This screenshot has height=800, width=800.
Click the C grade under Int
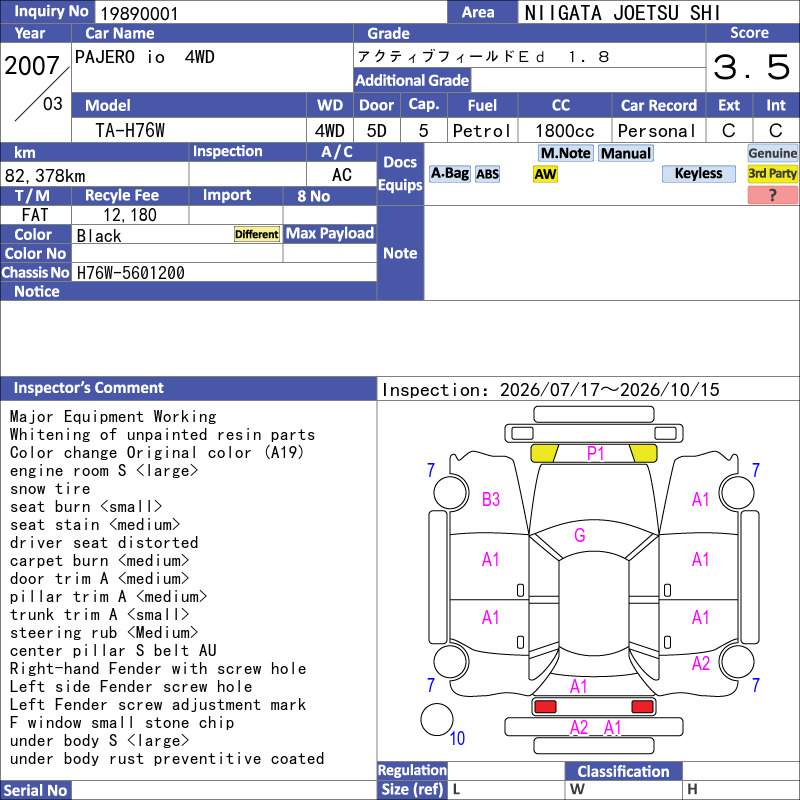[x=776, y=131]
